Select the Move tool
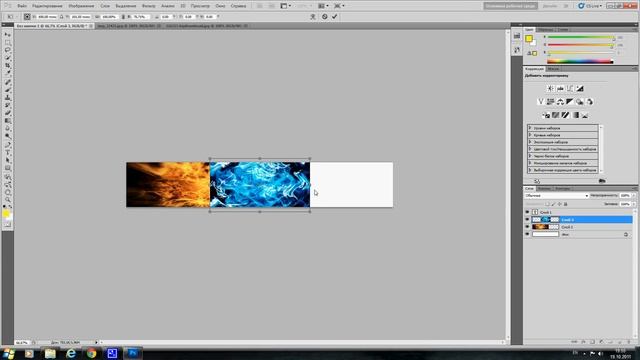 pos(7,34)
